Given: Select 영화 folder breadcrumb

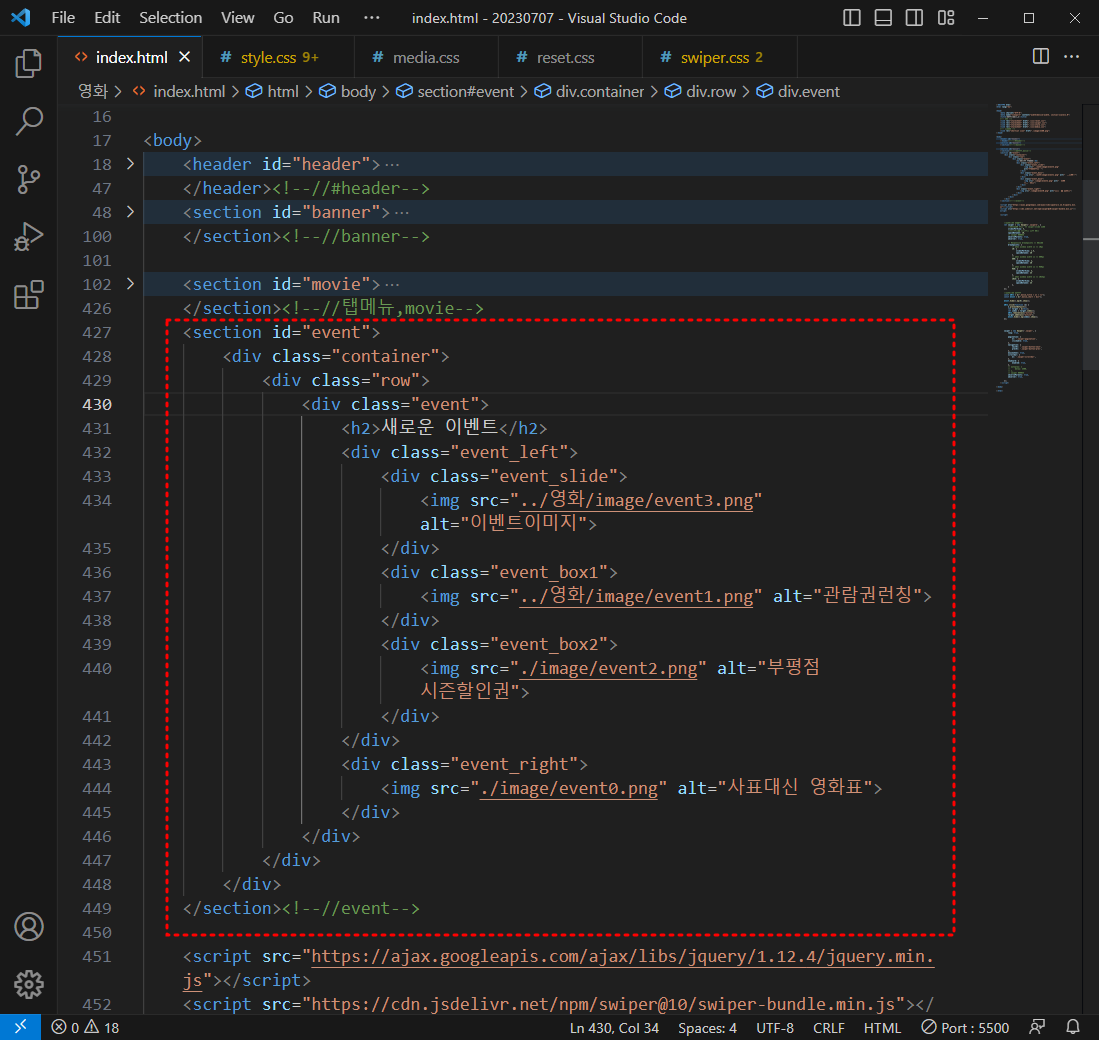Looking at the screenshot, I should coord(93,92).
